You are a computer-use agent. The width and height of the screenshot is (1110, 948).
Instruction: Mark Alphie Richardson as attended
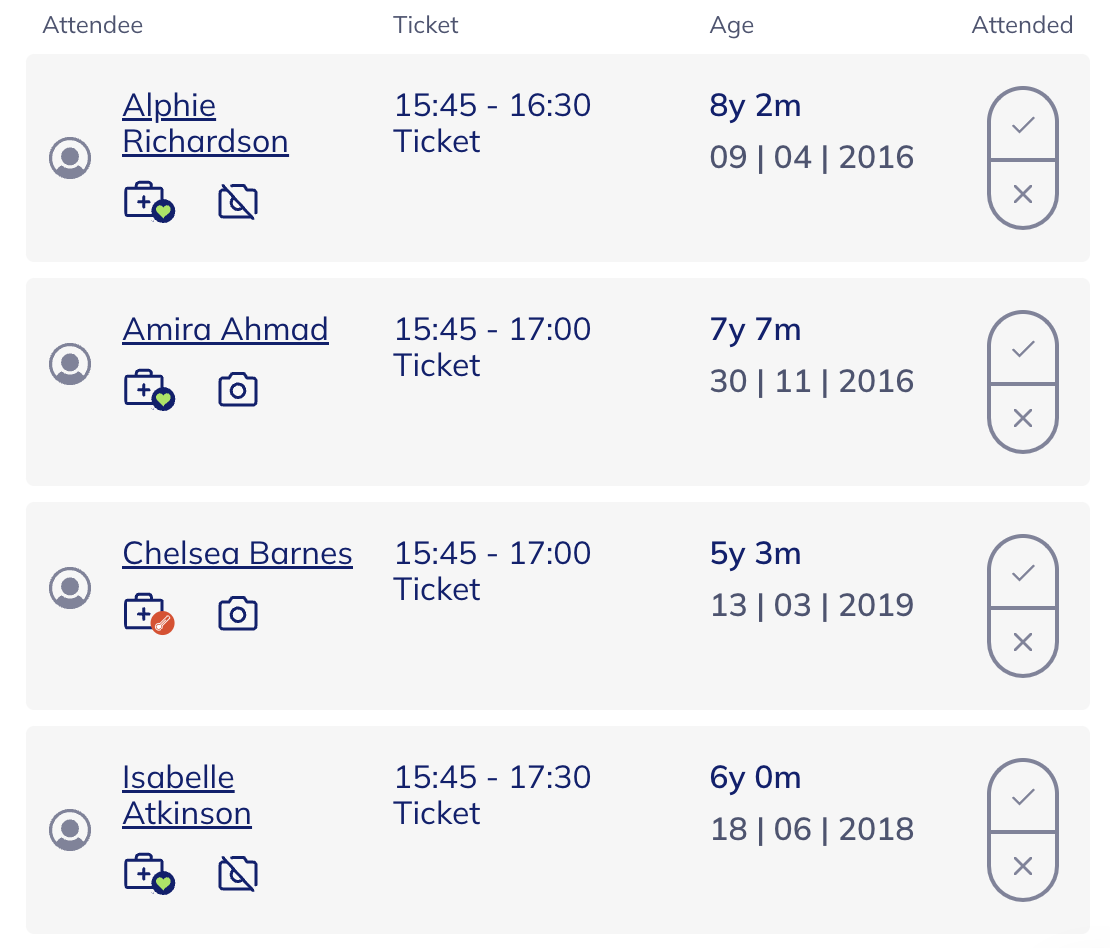point(1022,125)
